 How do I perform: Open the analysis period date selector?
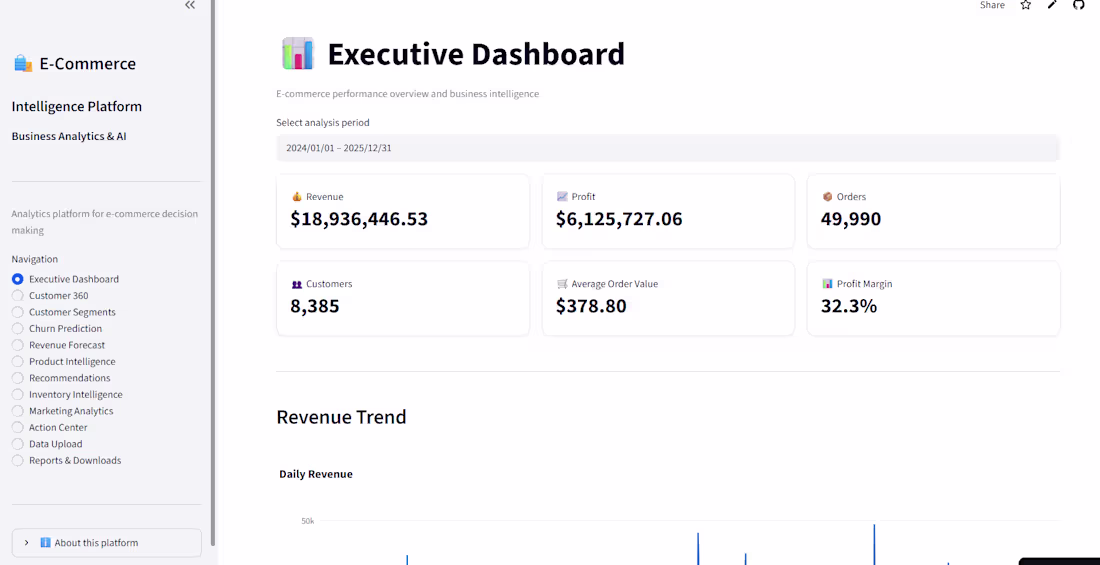click(x=667, y=148)
